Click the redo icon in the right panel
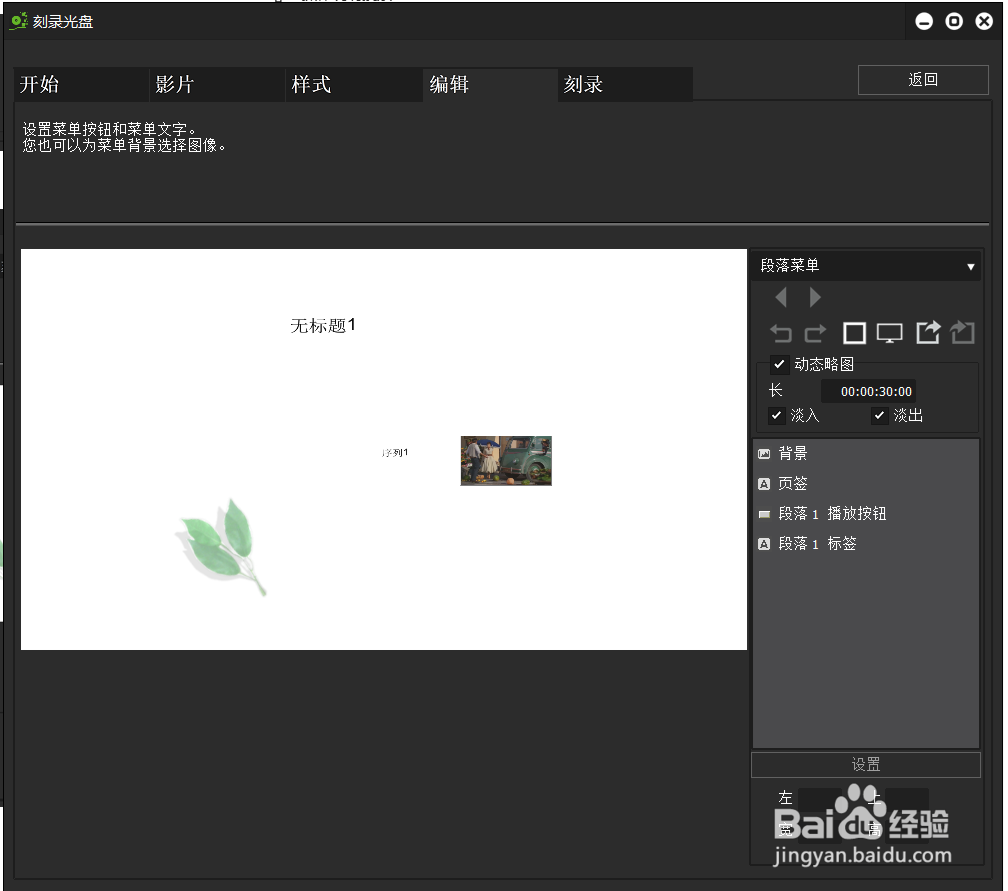The height and width of the screenshot is (891, 1008). (x=813, y=333)
